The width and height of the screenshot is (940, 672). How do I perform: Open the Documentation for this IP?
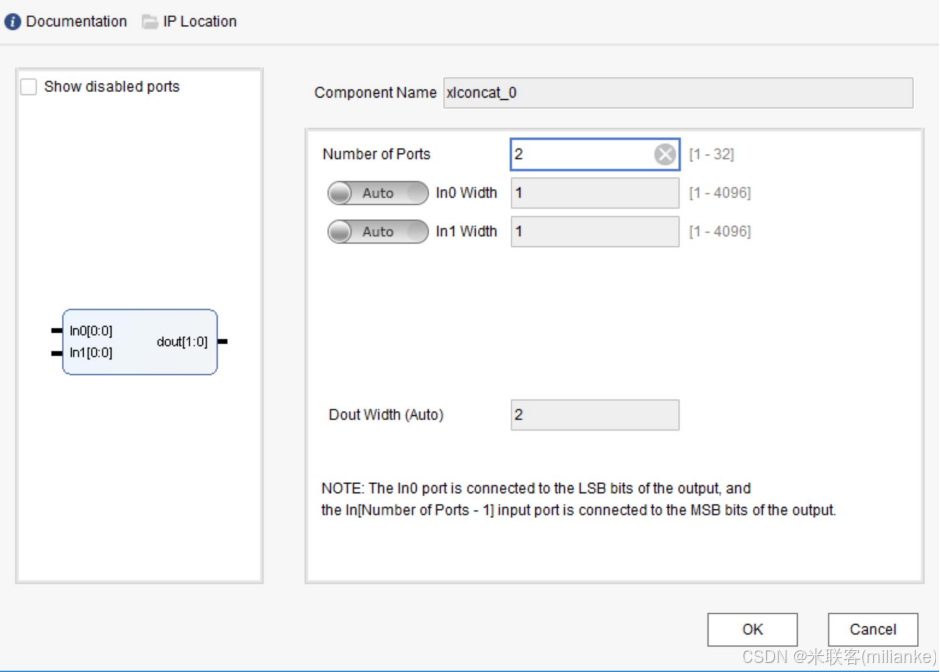(x=74, y=21)
